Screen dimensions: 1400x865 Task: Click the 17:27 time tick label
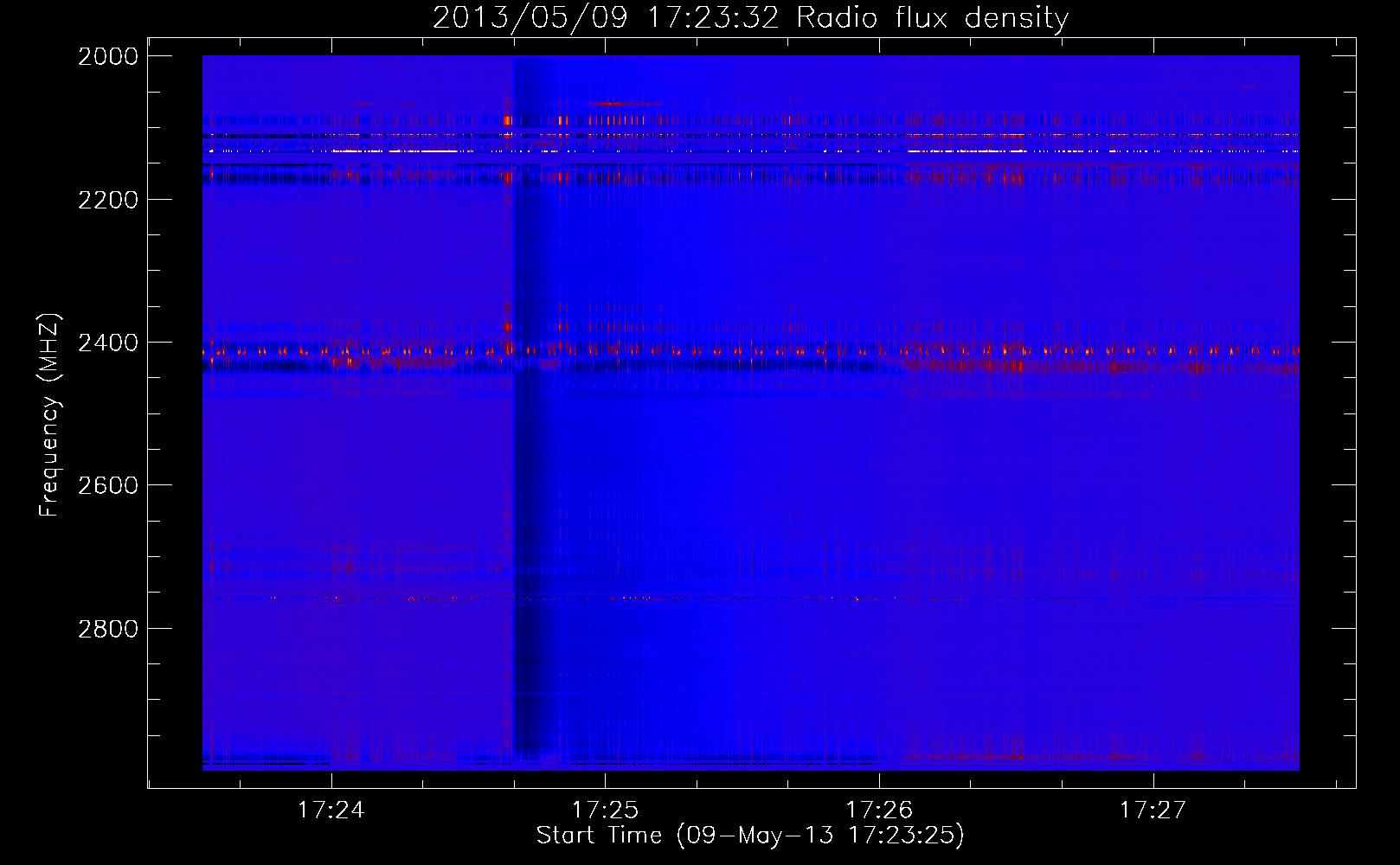click(x=1153, y=811)
